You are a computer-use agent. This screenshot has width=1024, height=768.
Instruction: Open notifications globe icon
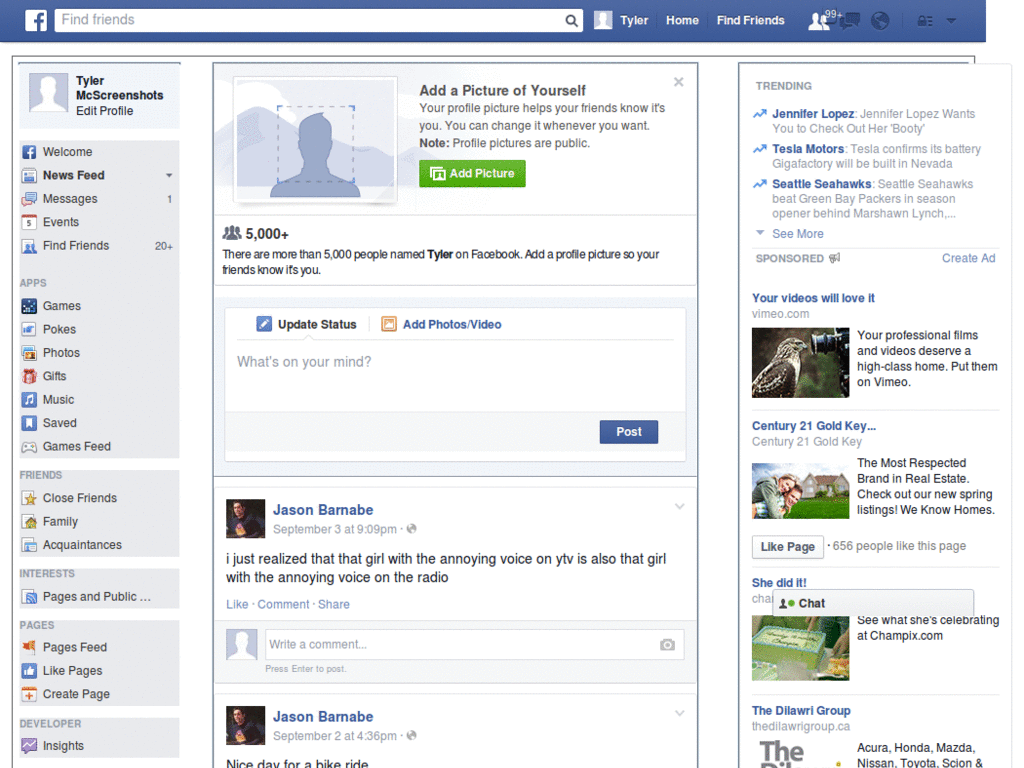click(880, 21)
